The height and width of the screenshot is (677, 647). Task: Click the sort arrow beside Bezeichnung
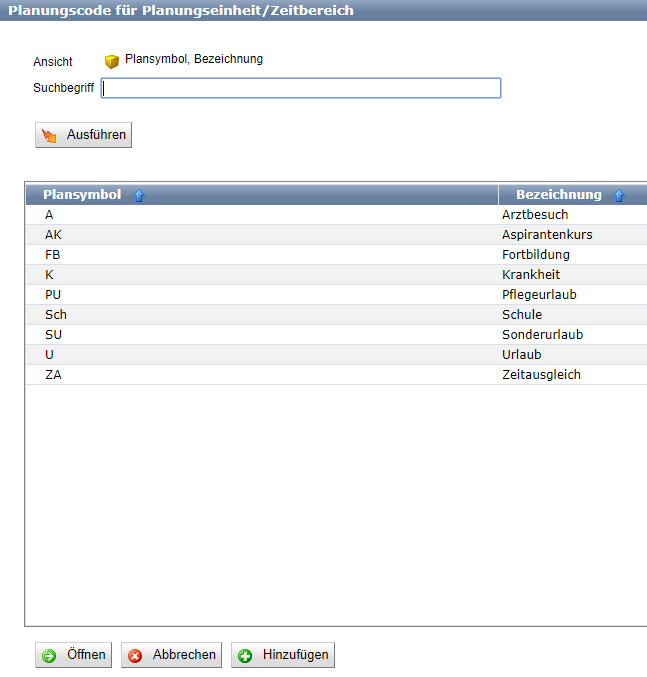619,195
